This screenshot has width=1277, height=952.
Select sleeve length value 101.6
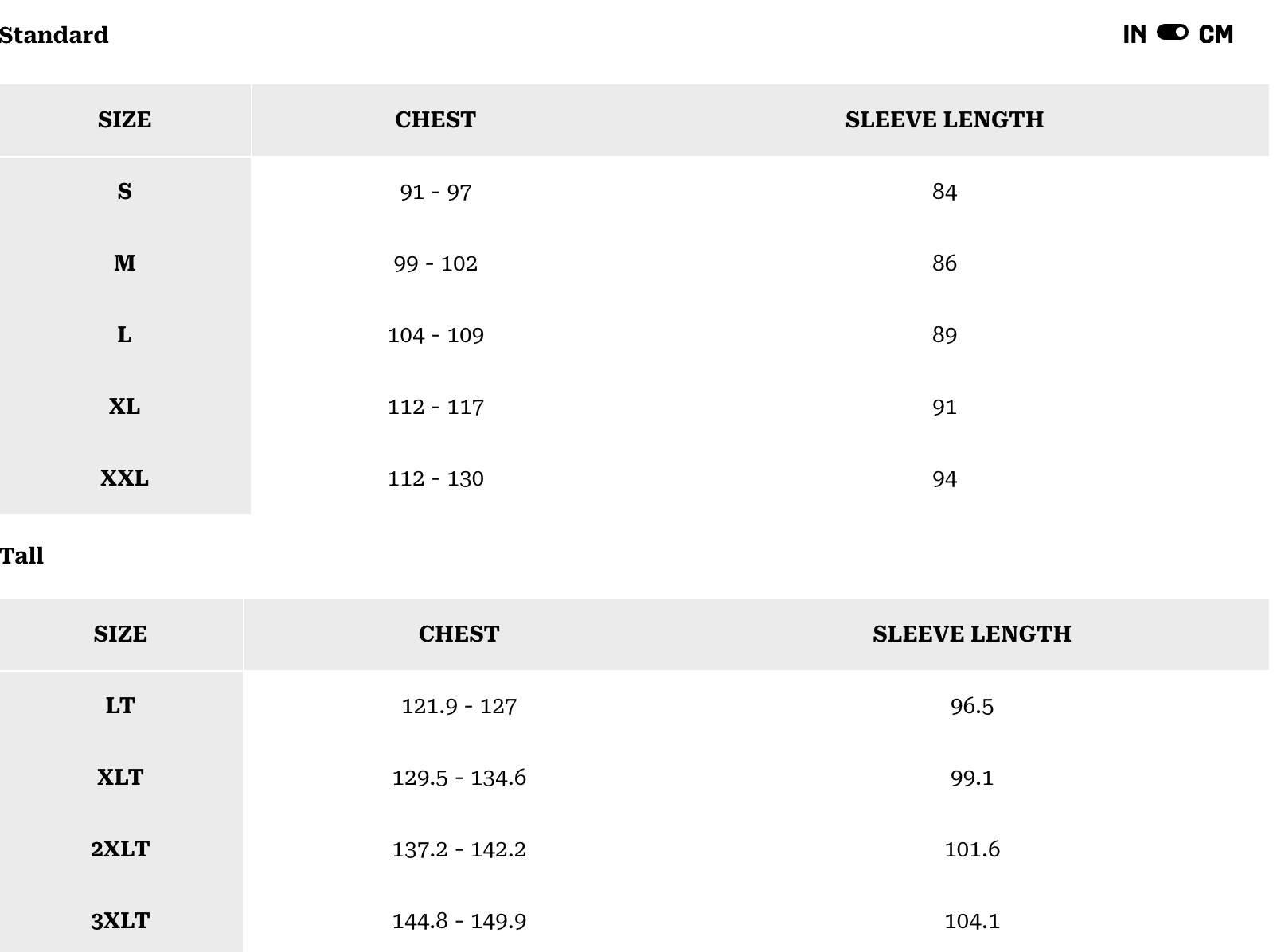coord(971,849)
